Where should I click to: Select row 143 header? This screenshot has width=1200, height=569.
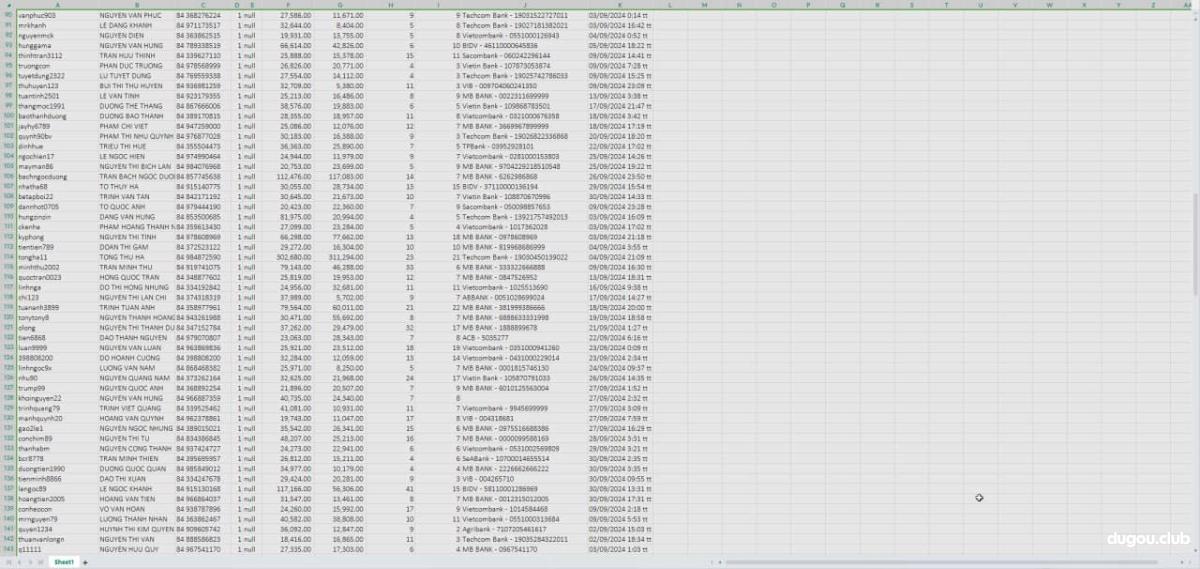pyautogui.click(x=8, y=549)
